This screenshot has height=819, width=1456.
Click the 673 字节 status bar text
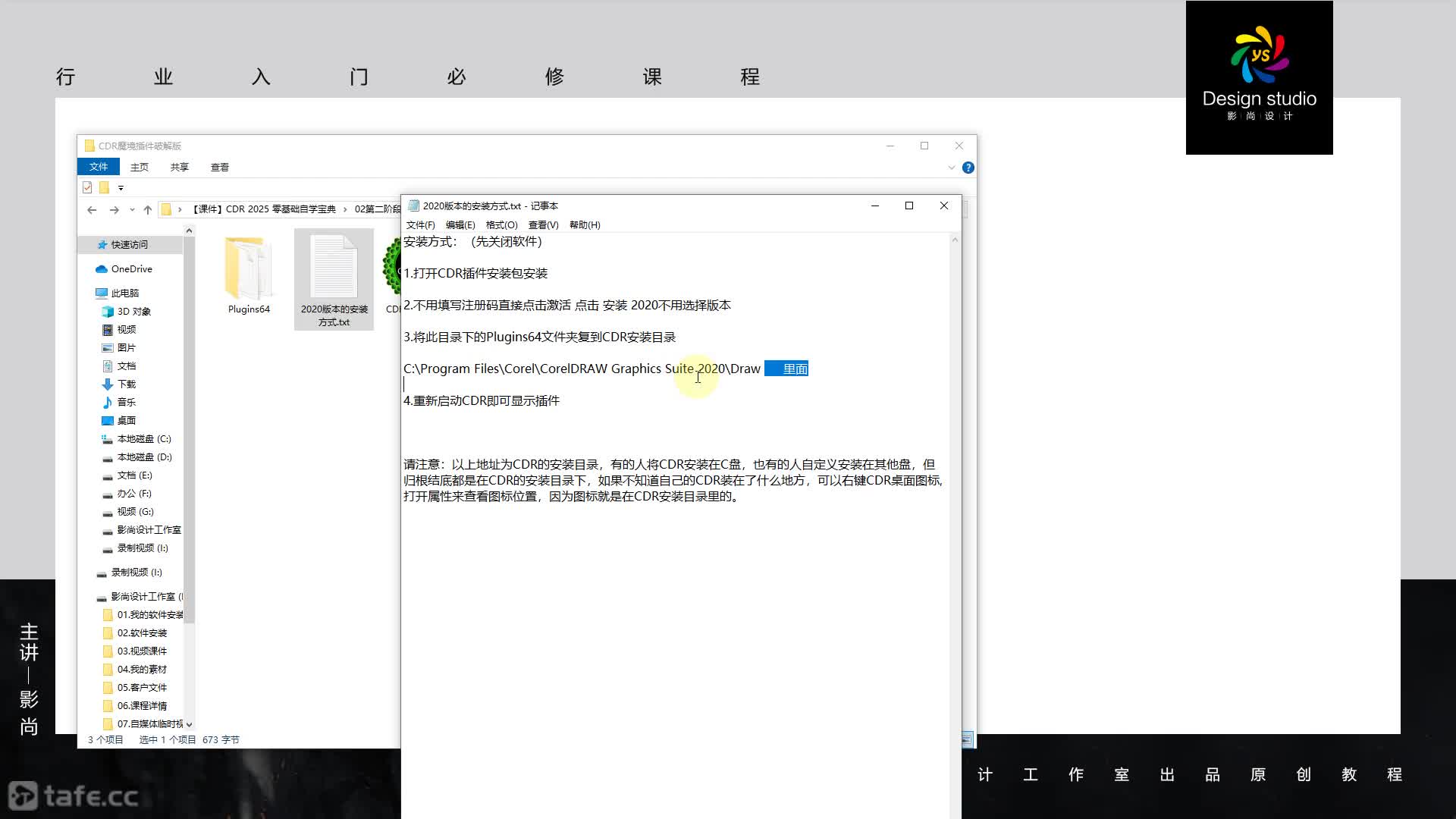pos(221,740)
